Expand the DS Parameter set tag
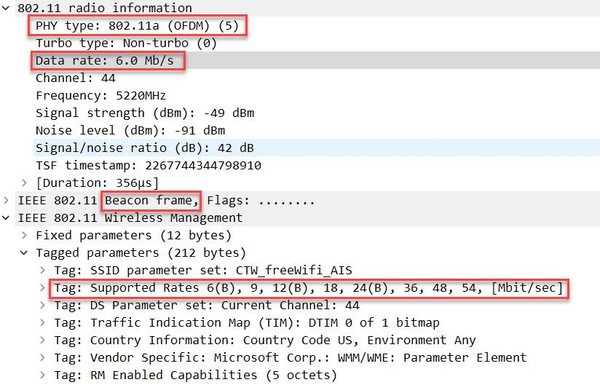This screenshot has width=600, height=384. point(42,305)
